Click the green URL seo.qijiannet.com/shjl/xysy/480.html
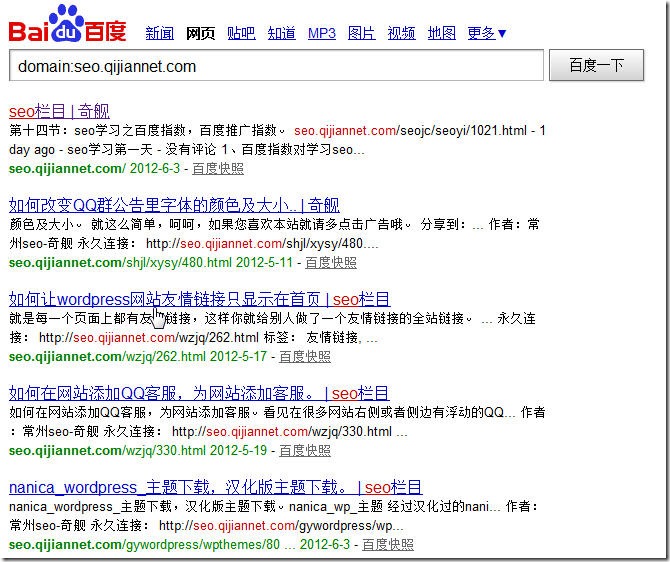This screenshot has height=562, width=670. [120, 262]
